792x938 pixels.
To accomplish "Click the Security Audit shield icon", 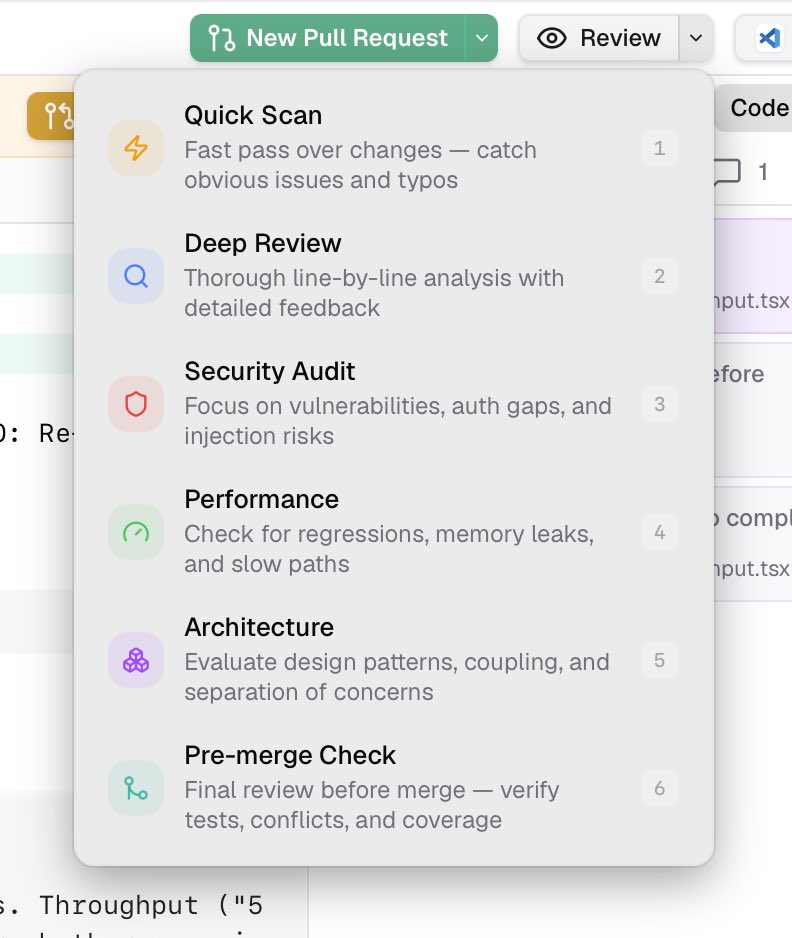I will tap(136, 404).
